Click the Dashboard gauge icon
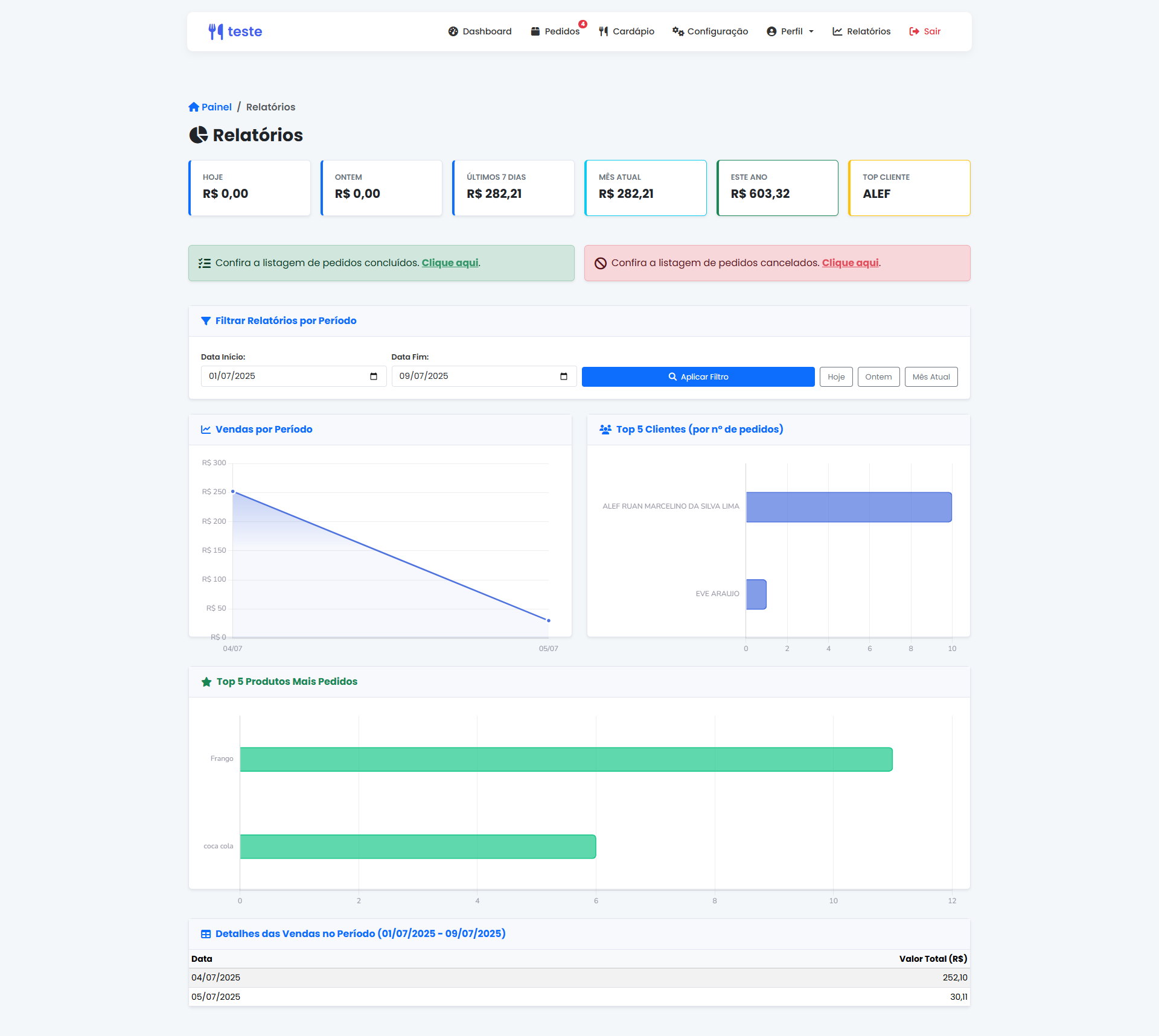 click(x=453, y=31)
